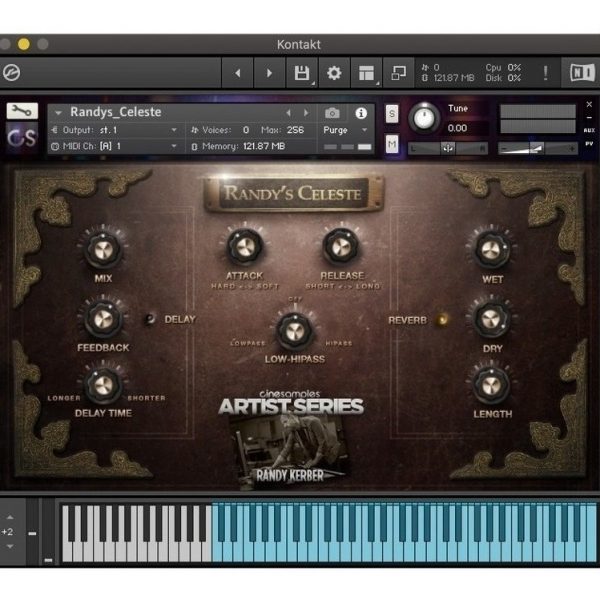Open the Purge dropdown menu
The width and height of the screenshot is (600, 600).
point(345,130)
